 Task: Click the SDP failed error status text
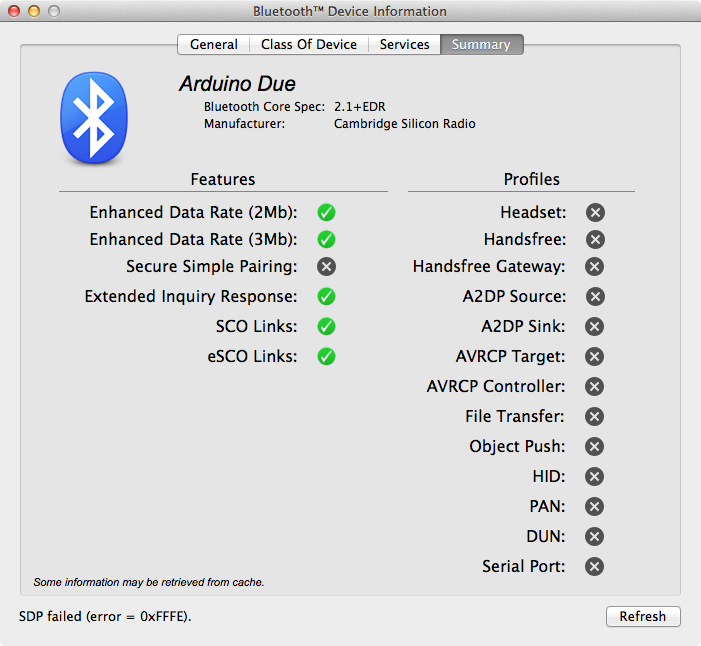[105, 616]
